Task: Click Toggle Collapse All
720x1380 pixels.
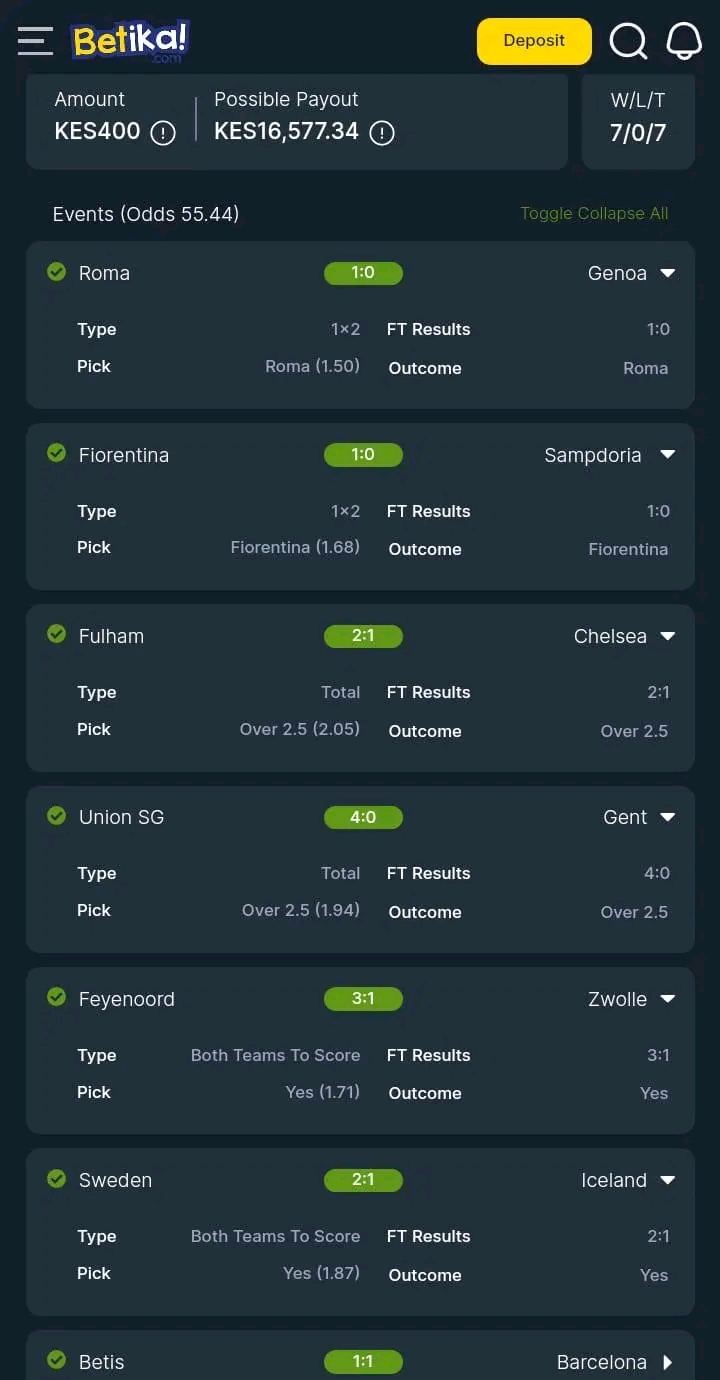Action: [594, 213]
